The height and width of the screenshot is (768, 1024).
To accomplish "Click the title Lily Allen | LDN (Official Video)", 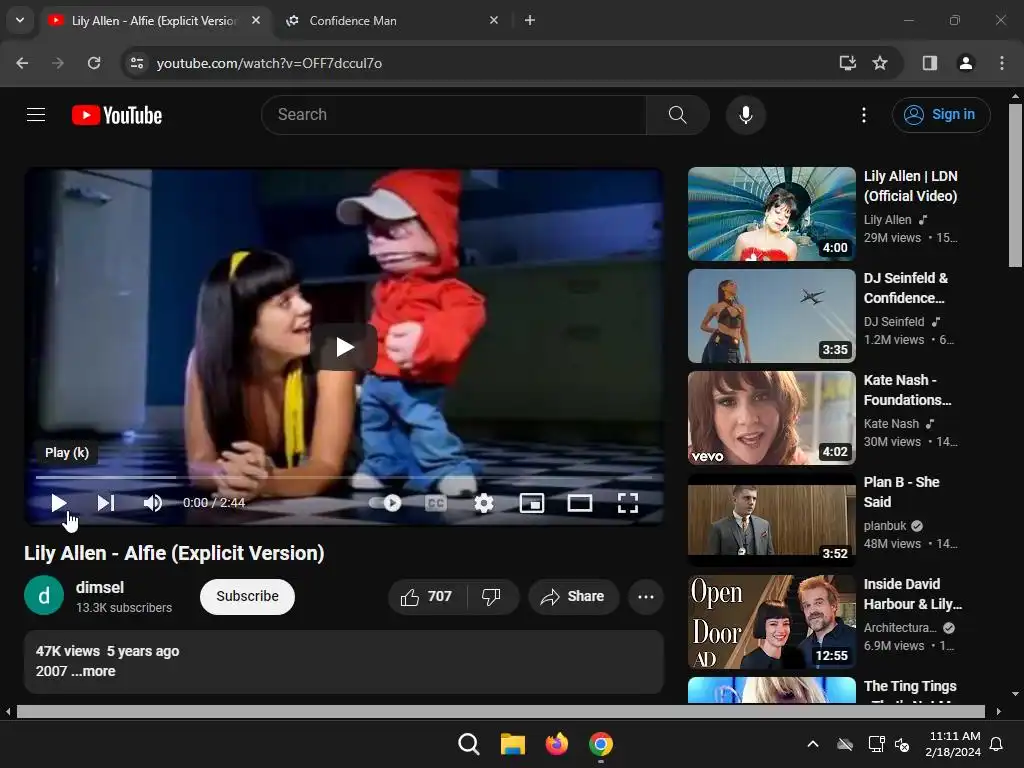I will 910,186.
